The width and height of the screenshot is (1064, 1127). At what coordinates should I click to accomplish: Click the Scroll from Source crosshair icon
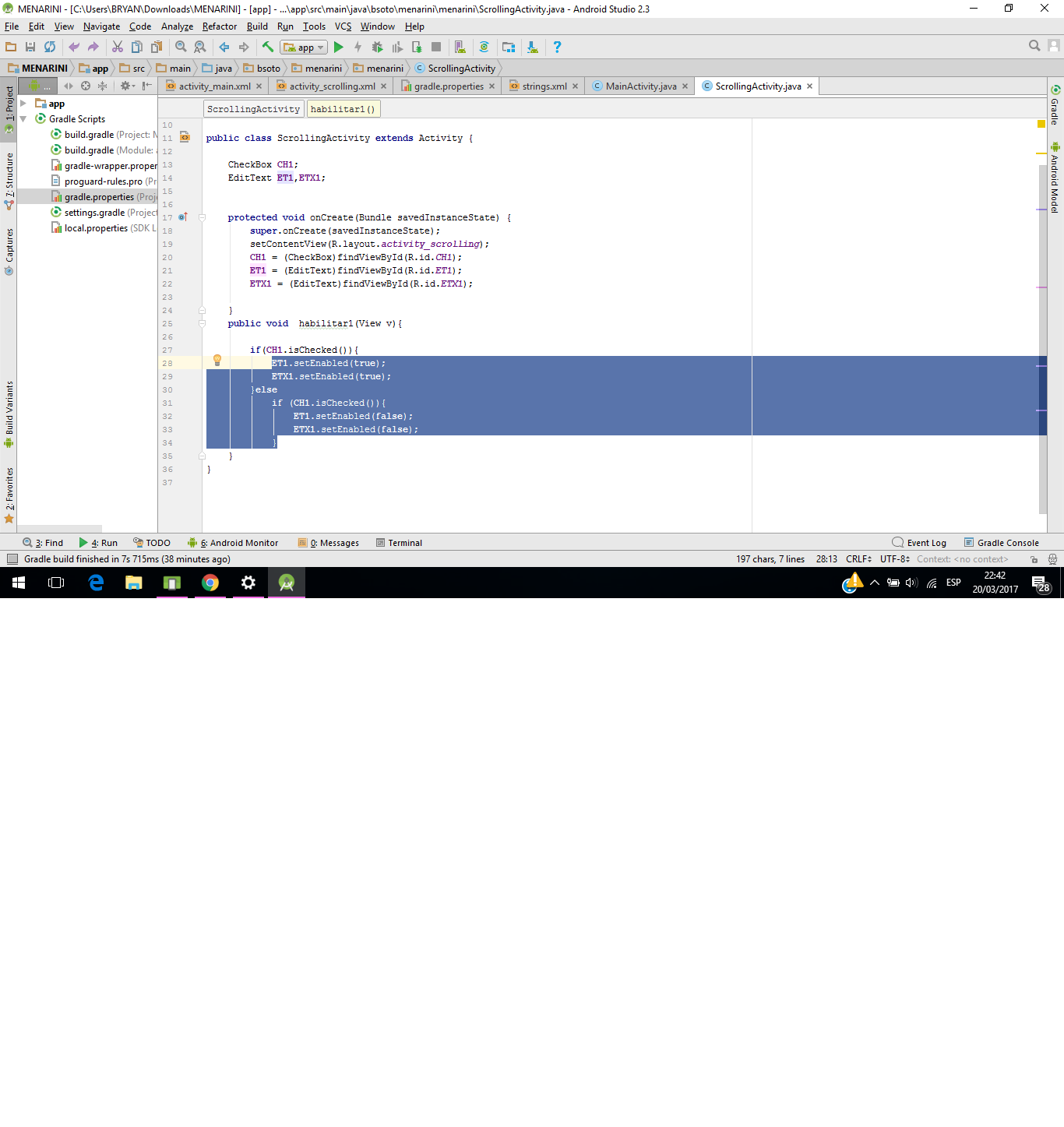point(86,86)
